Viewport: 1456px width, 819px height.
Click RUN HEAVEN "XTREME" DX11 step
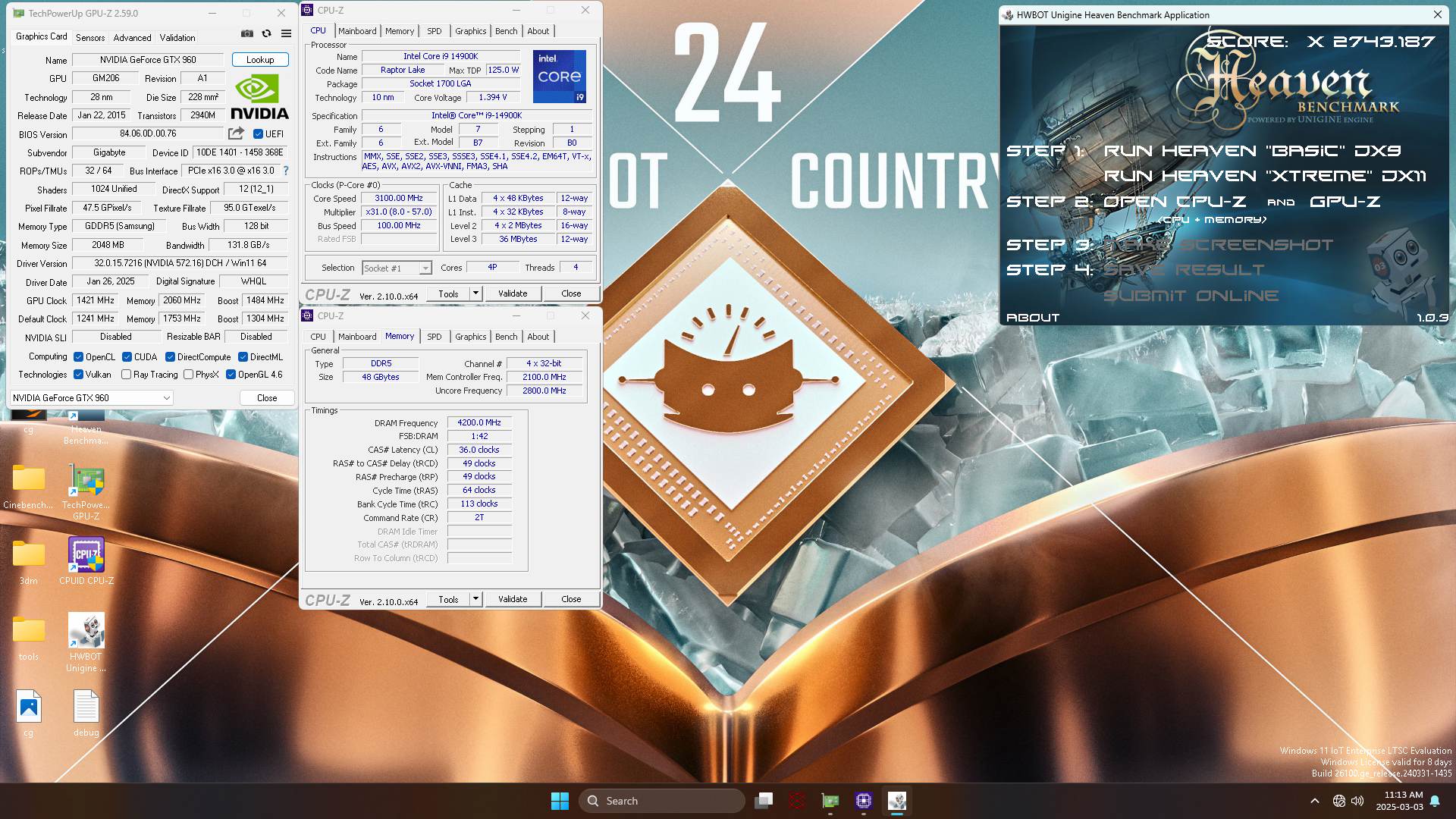pos(1265,176)
